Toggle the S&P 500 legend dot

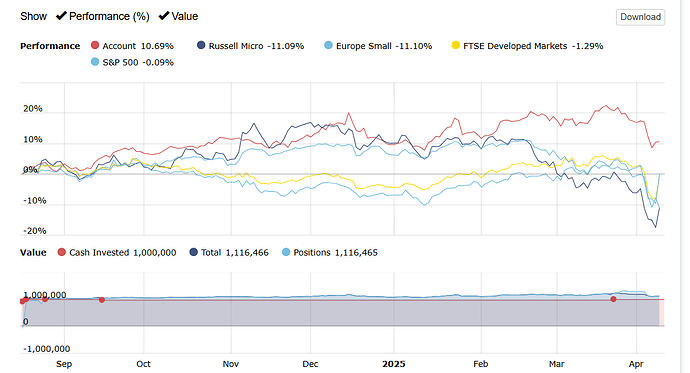tap(95, 62)
